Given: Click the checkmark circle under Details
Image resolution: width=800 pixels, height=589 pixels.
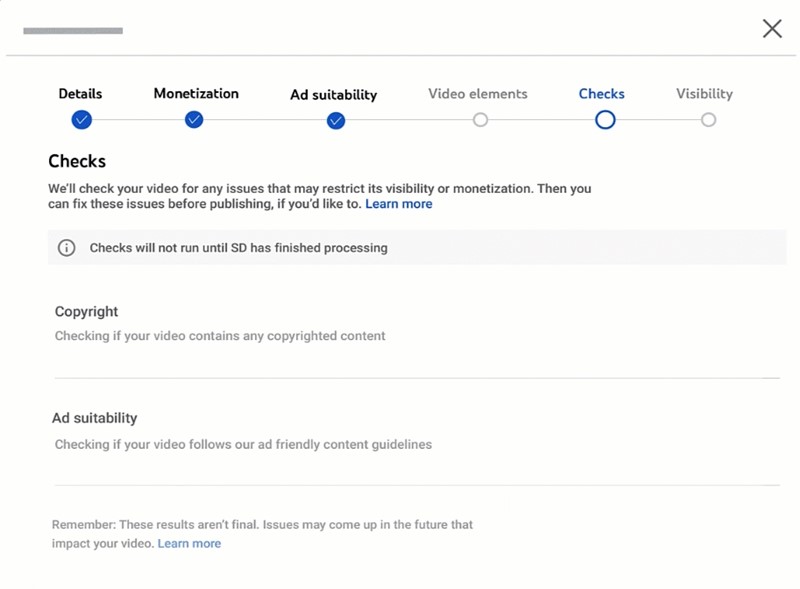Looking at the screenshot, I should 81,120.
